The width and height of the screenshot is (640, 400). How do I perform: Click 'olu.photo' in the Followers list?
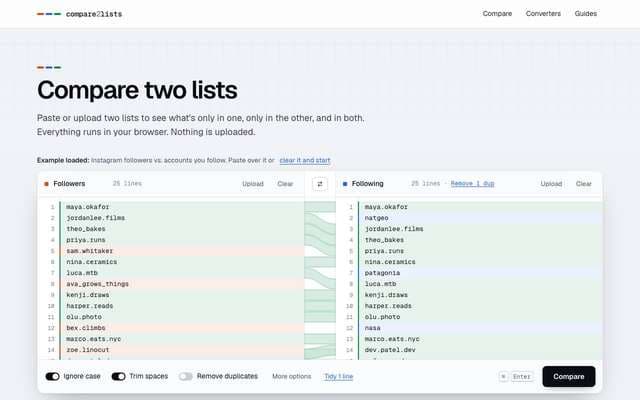pos(84,317)
